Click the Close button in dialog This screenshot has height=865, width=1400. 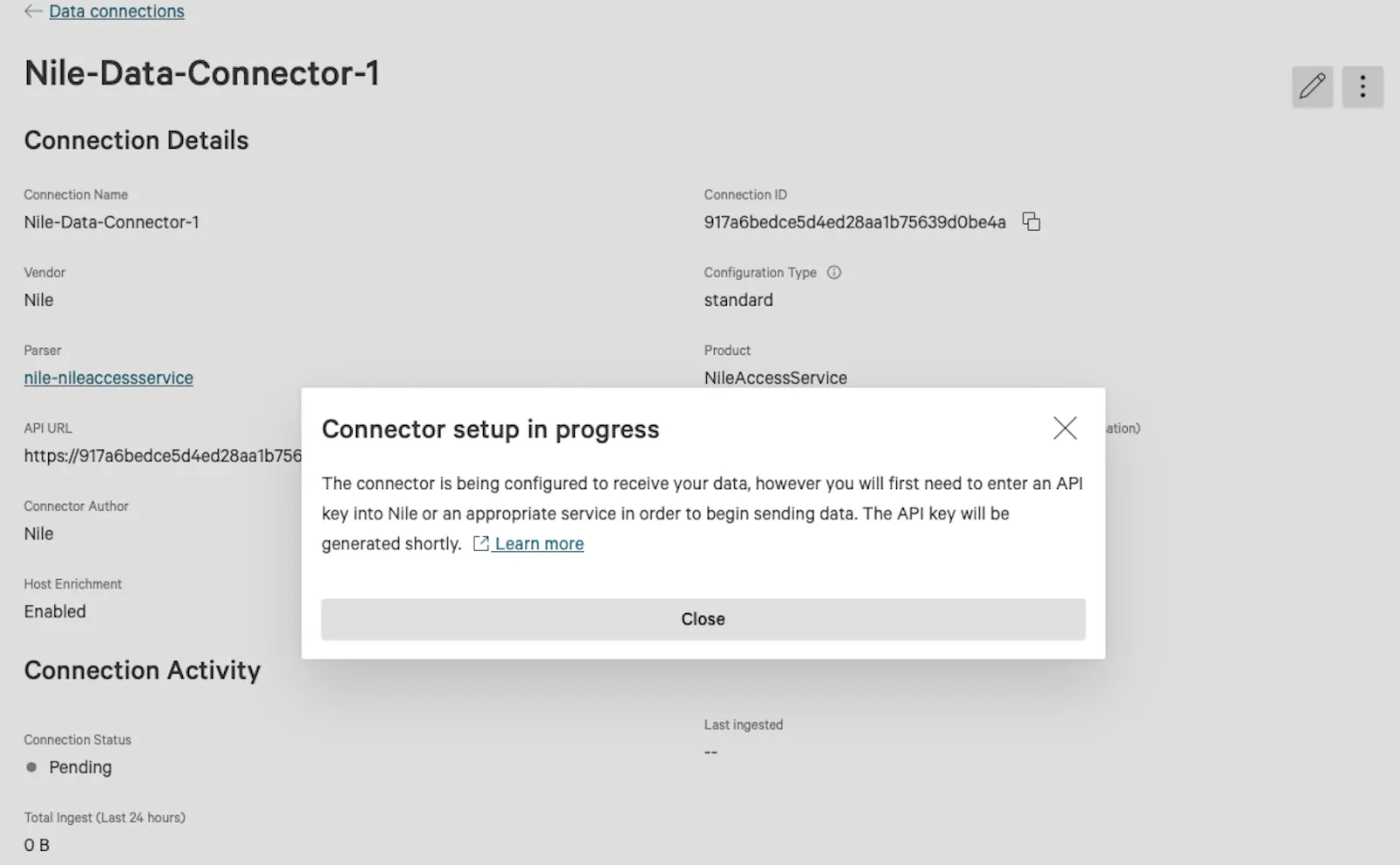coord(703,619)
